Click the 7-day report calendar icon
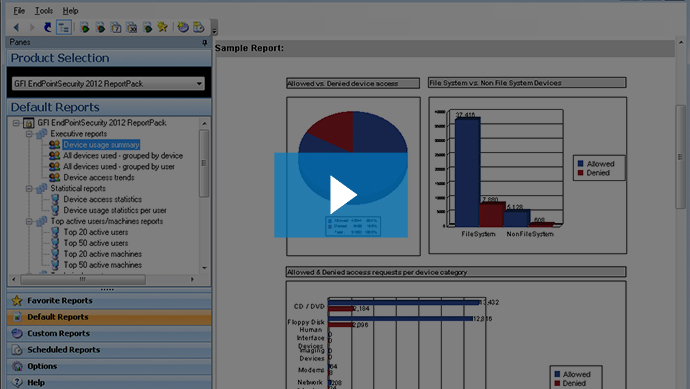 click(116, 28)
